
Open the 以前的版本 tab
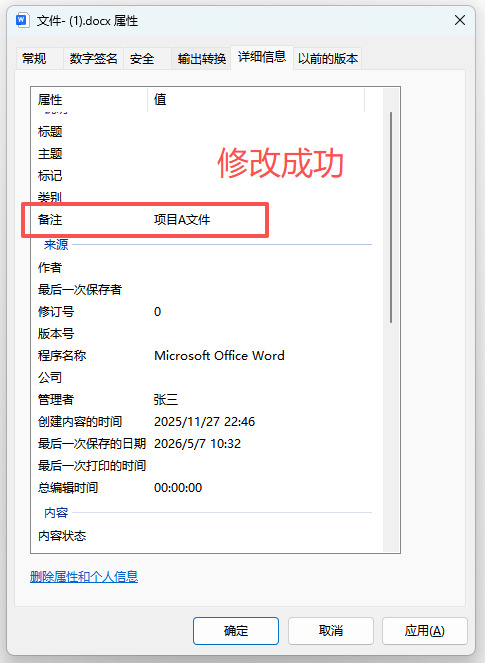[328, 58]
